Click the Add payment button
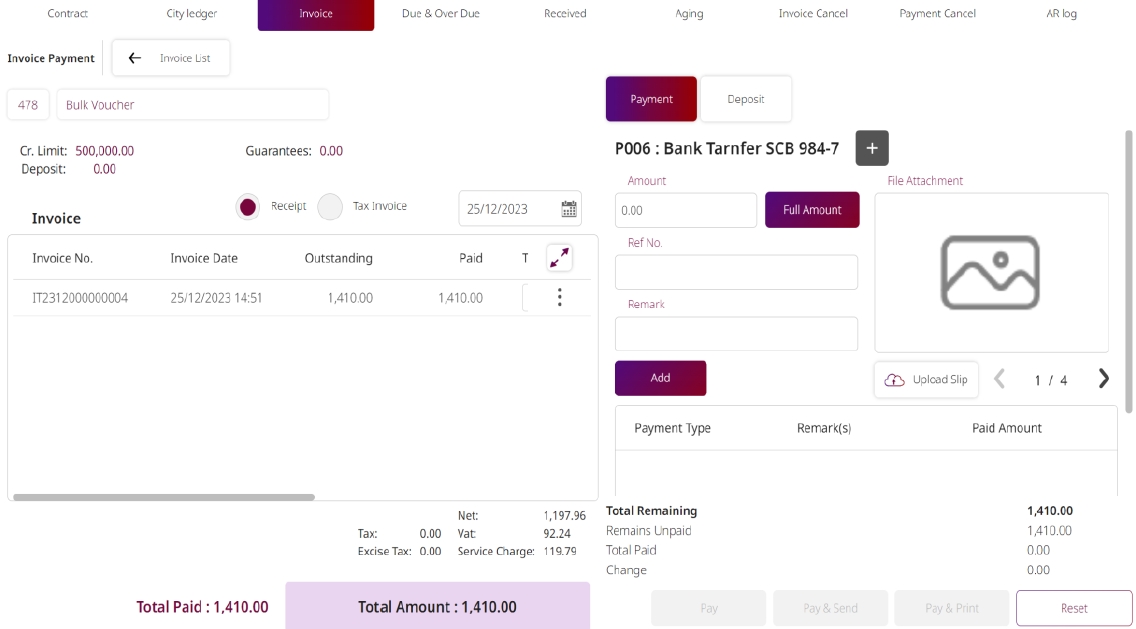 (660, 378)
